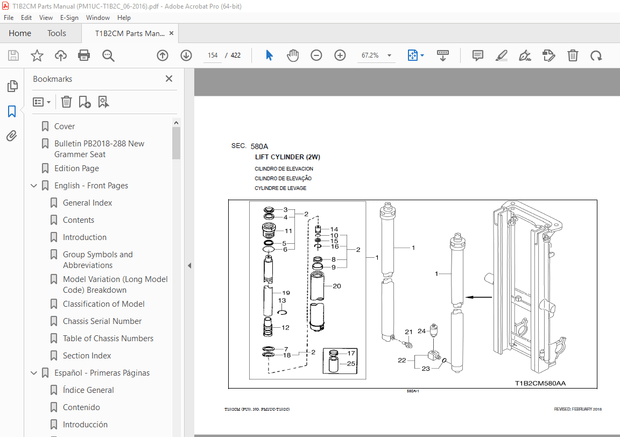The height and width of the screenshot is (437, 620).
Task: Upload file to cloud icon
Action: pos(60,55)
